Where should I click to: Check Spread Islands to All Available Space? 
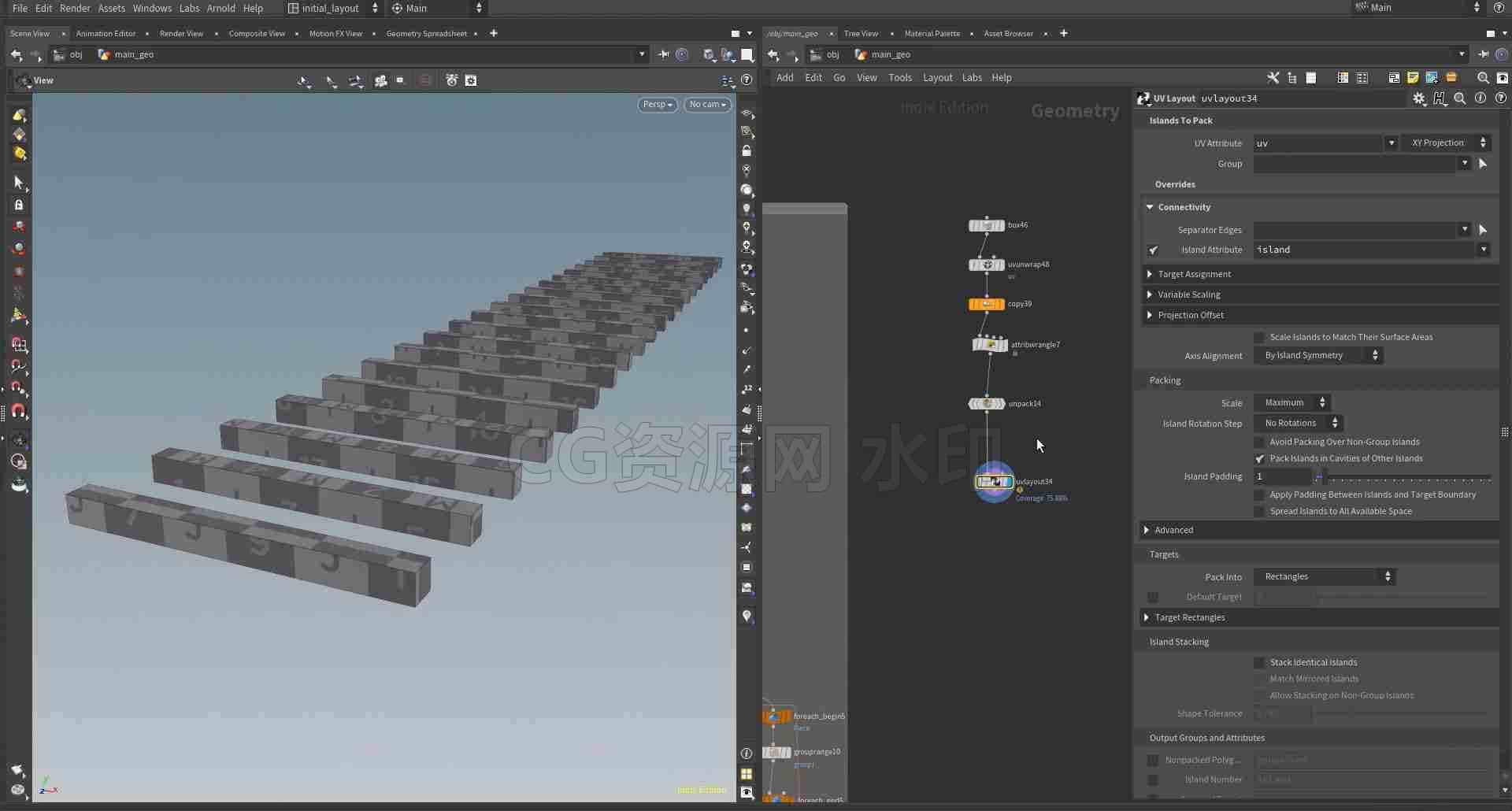[1259, 512]
